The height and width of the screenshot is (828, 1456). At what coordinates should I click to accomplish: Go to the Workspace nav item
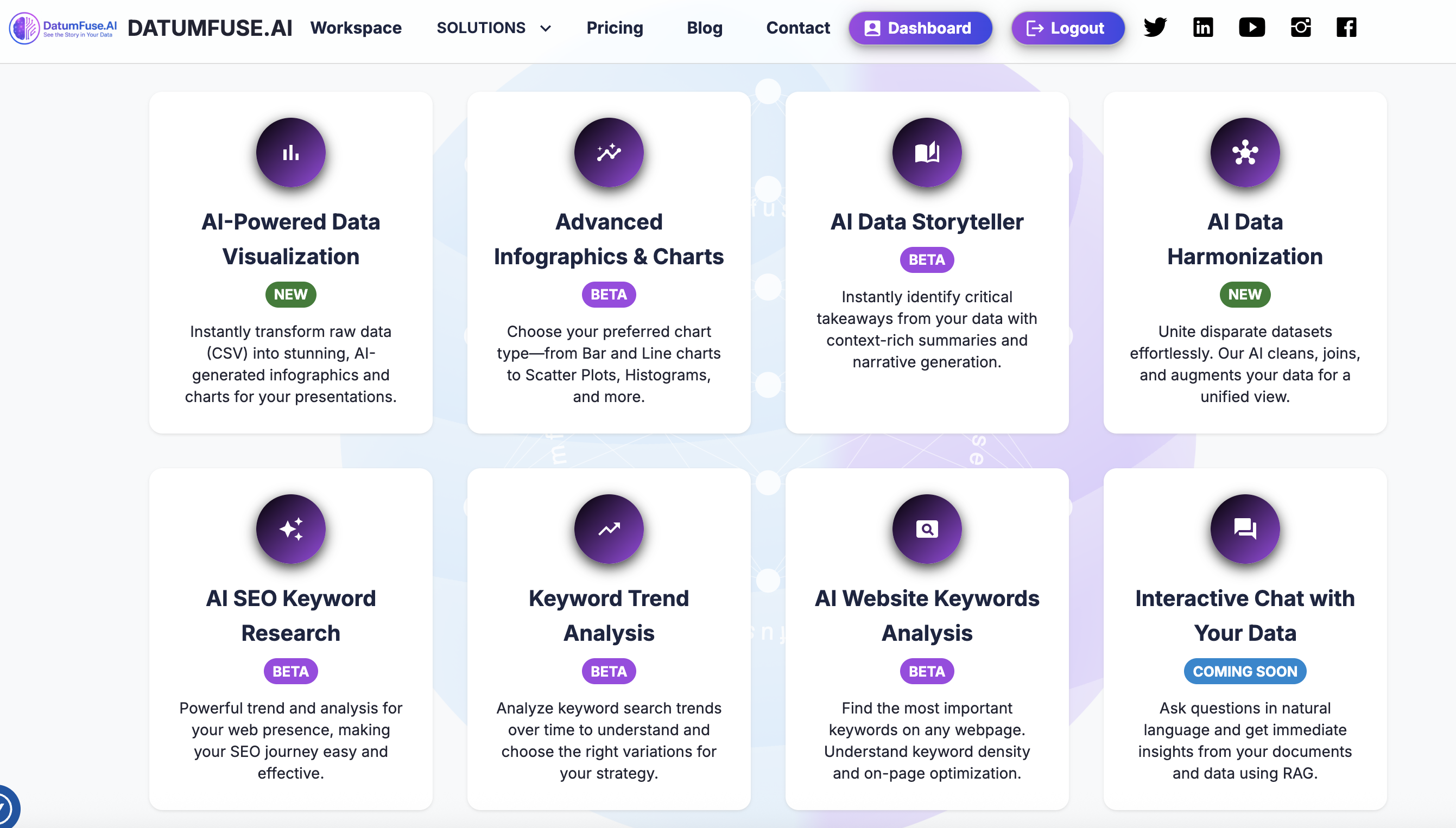point(356,28)
